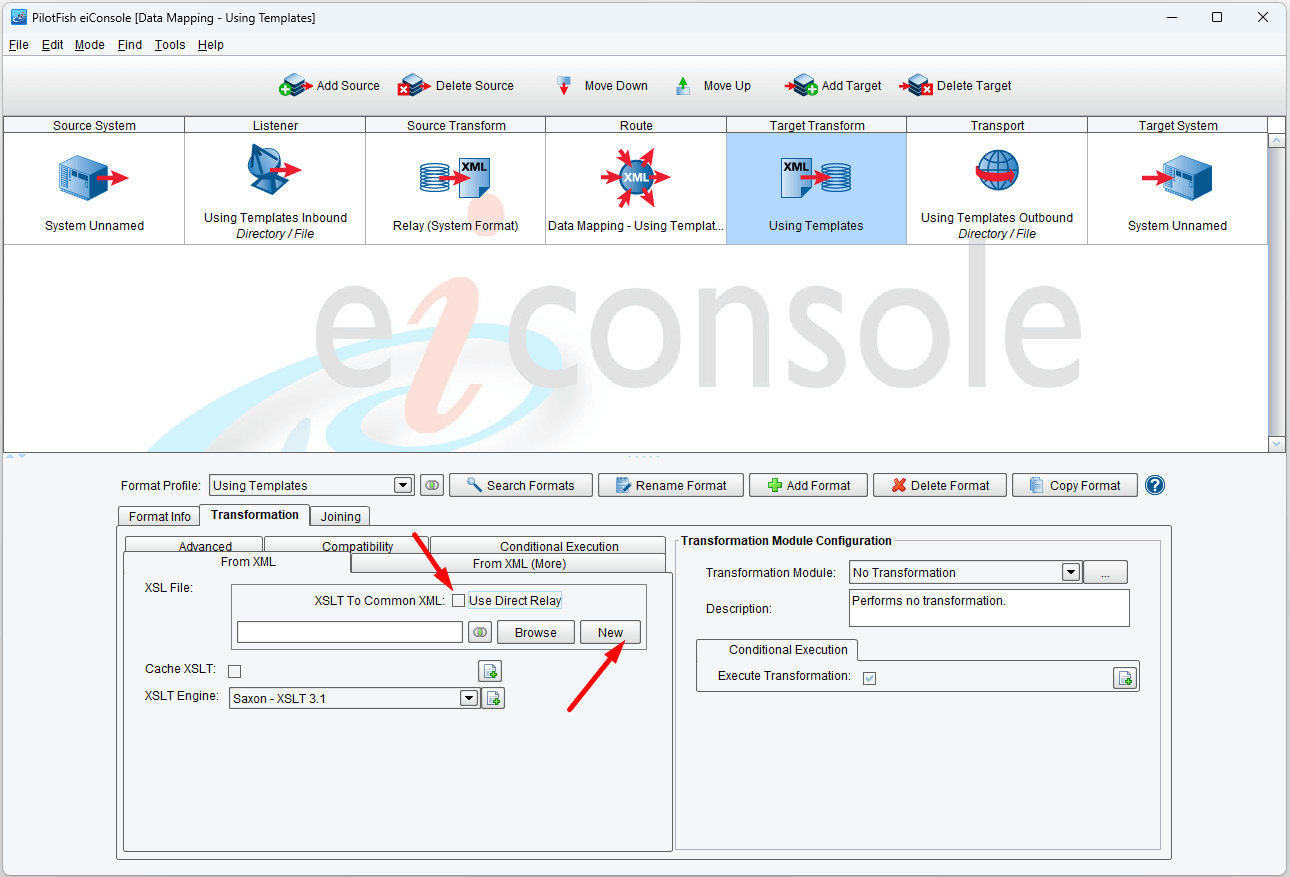This screenshot has width=1290, height=877.
Task: Select the Listener satellite dish icon
Action: 274,170
